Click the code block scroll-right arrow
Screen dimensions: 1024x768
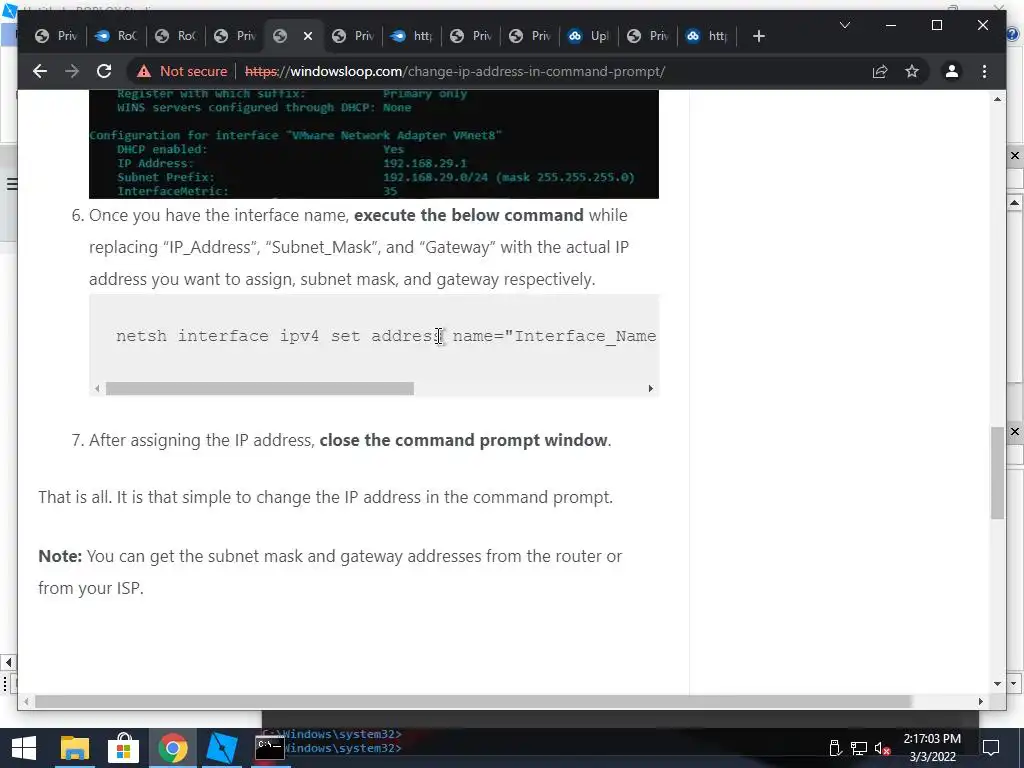pos(650,389)
